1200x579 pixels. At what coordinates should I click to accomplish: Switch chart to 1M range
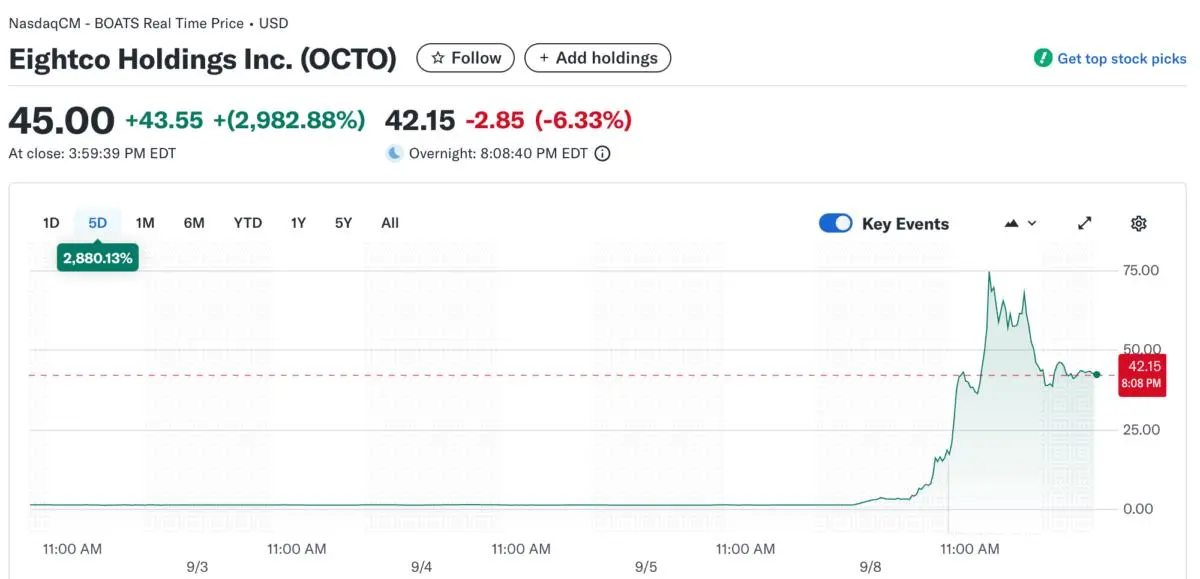[145, 223]
